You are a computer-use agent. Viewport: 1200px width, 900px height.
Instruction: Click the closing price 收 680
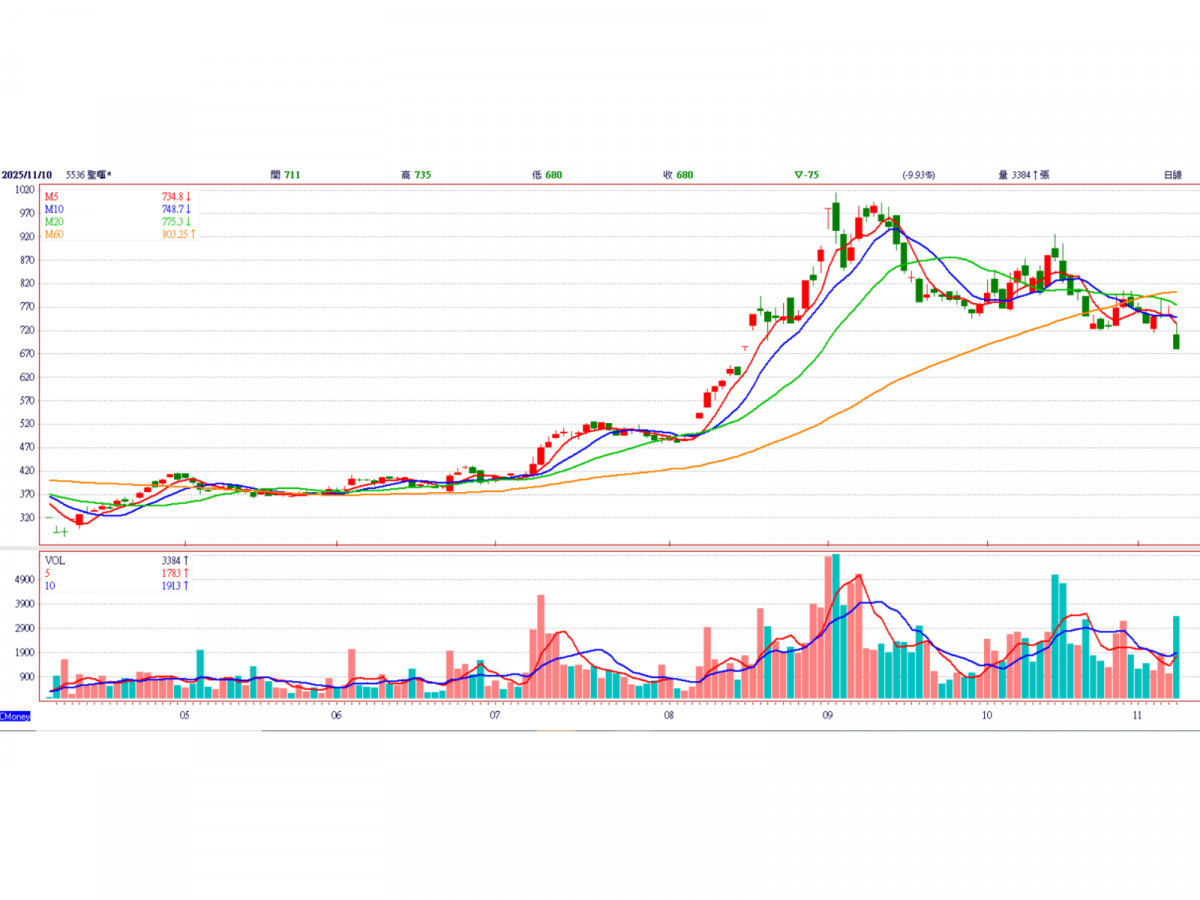(678, 175)
